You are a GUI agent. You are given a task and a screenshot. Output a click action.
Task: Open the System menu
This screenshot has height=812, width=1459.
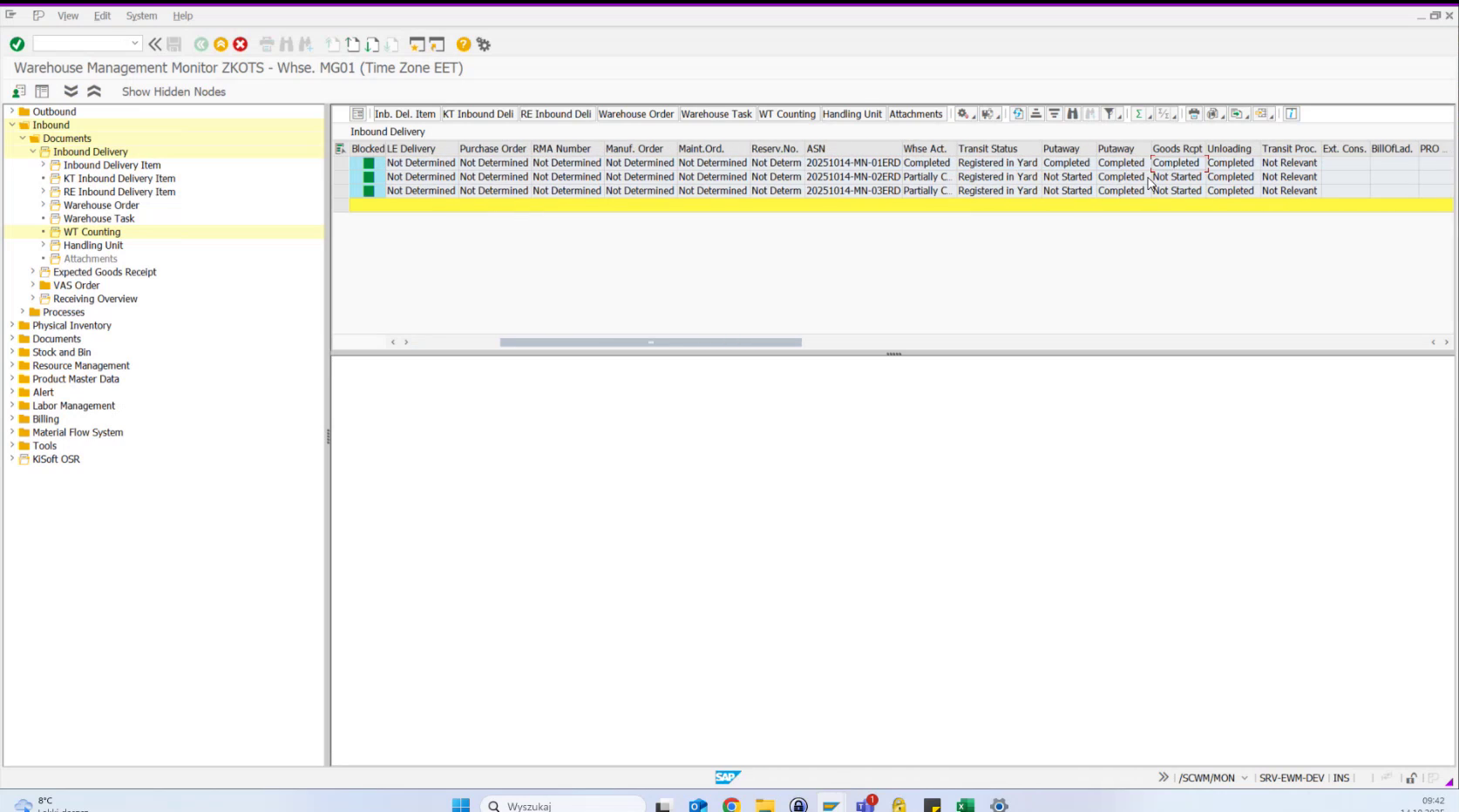(x=141, y=15)
